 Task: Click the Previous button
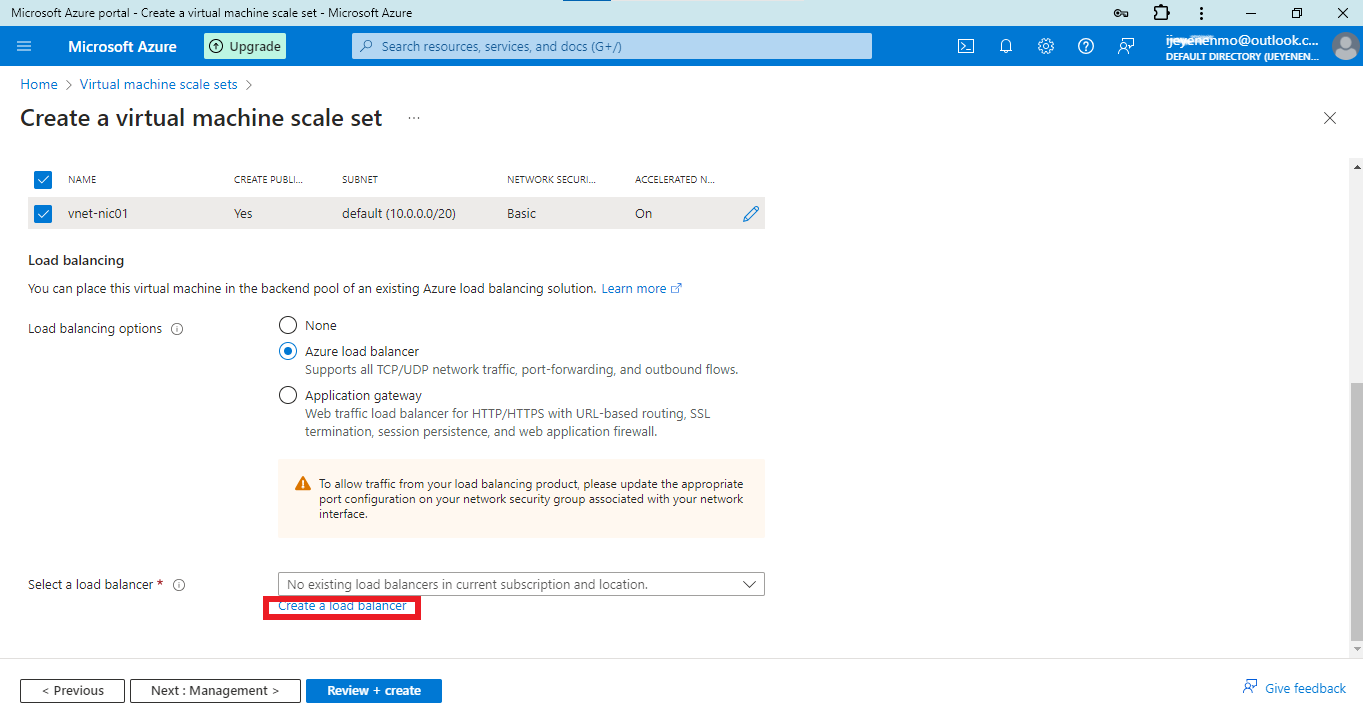(x=72, y=691)
